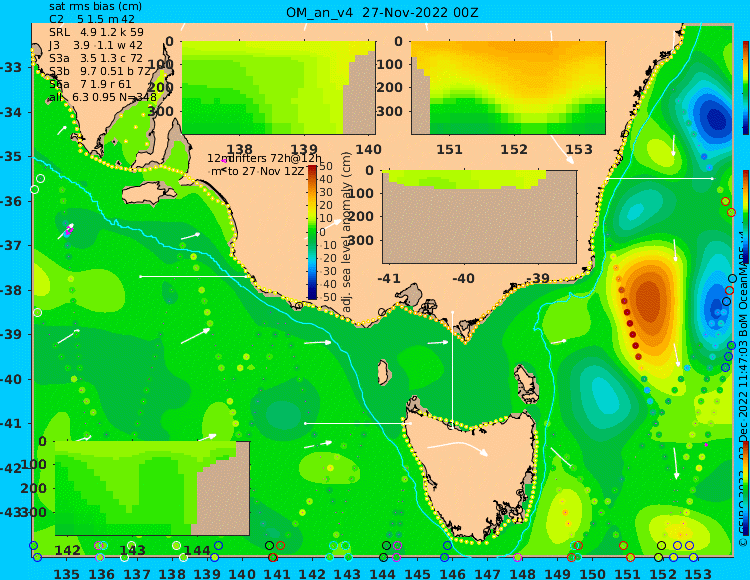Screen dimensions: 750x580
Task: Click longitude label 135
Action: 66,573
